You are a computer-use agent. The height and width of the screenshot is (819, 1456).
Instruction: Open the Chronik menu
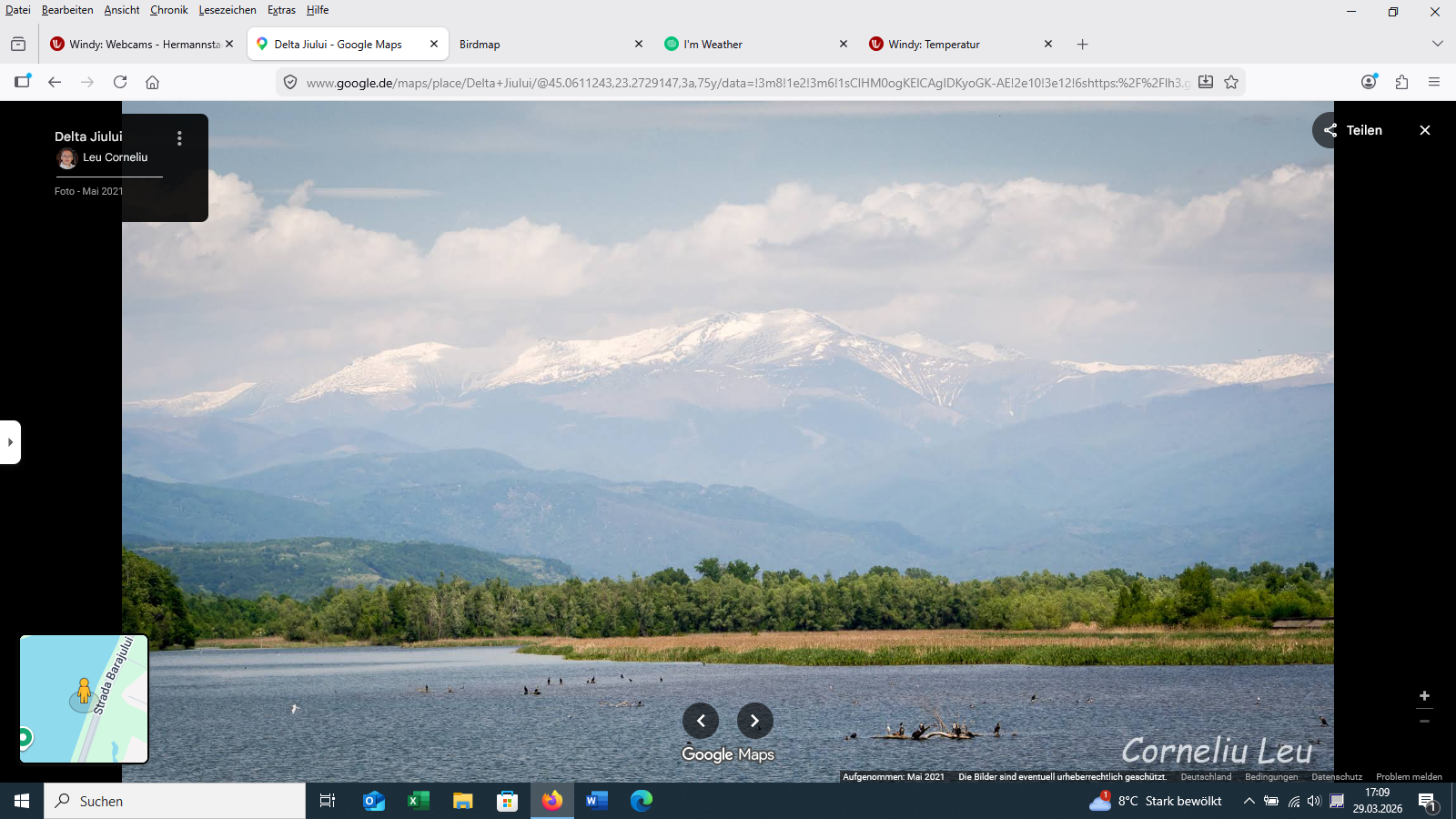click(169, 10)
